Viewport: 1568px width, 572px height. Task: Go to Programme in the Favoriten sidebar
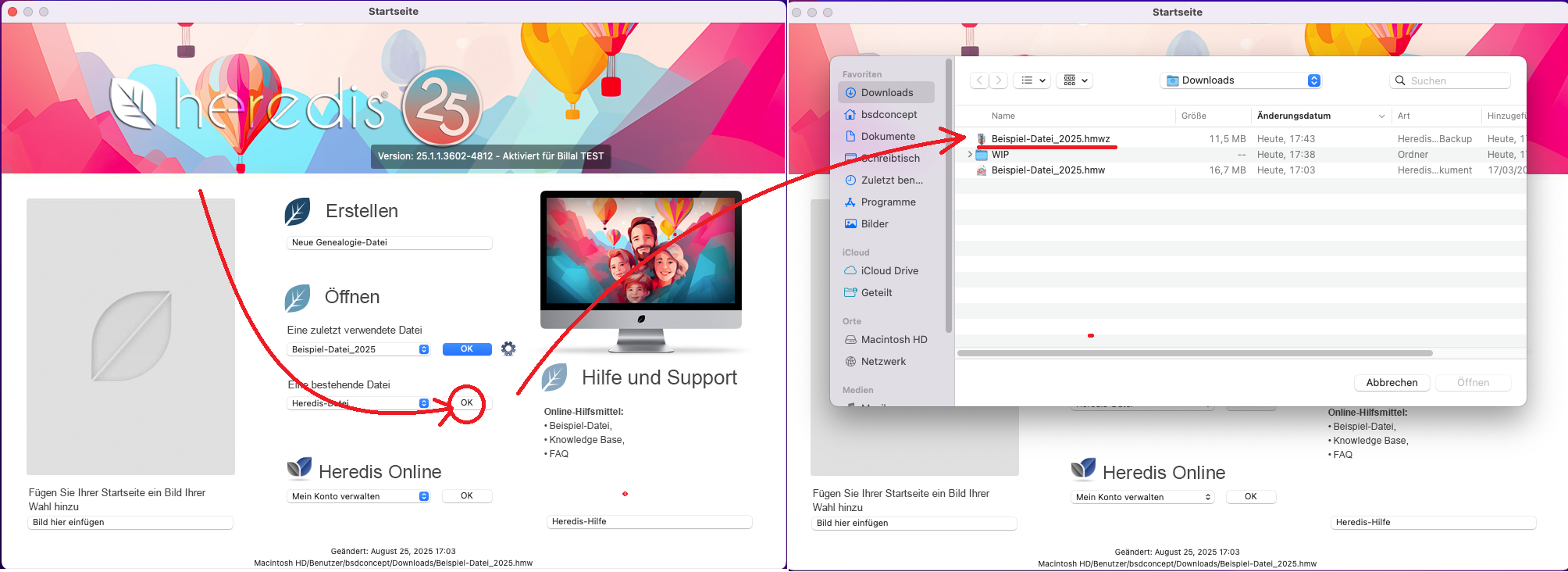coord(888,202)
